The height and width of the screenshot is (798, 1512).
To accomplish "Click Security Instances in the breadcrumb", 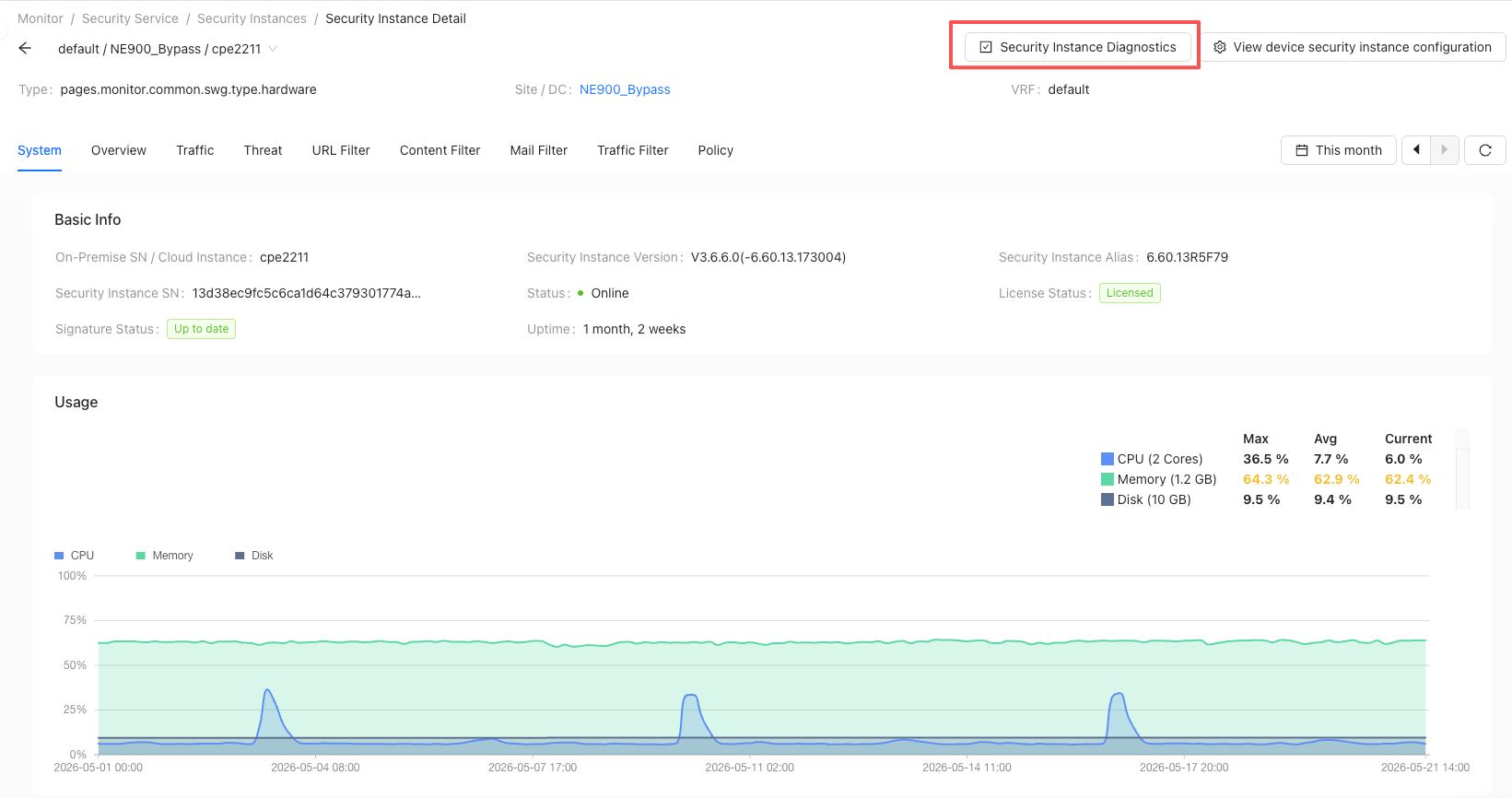I will coord(252,18).
